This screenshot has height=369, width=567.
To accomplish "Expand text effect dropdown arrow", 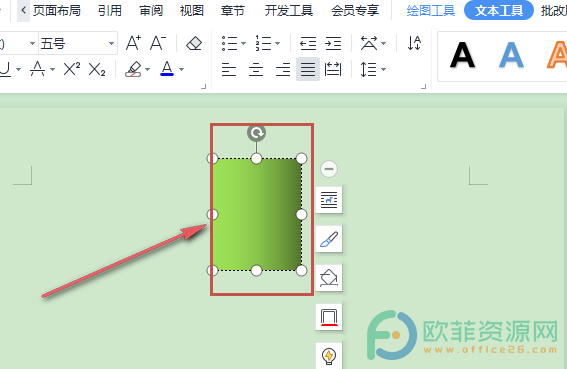I will [52, 69].
